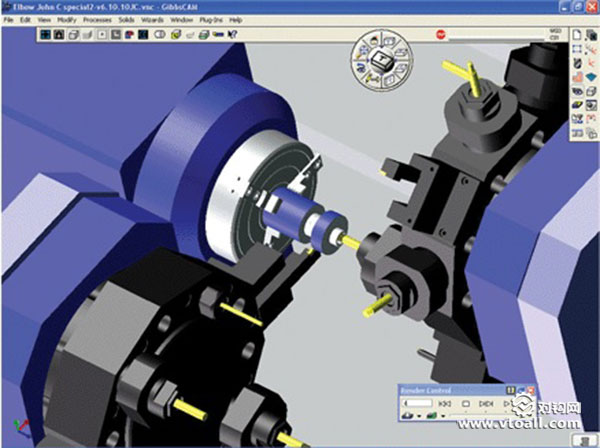Click the blank document icon in right palette
This screenshot has height=448, width=600.
click(x=577, y=35)
